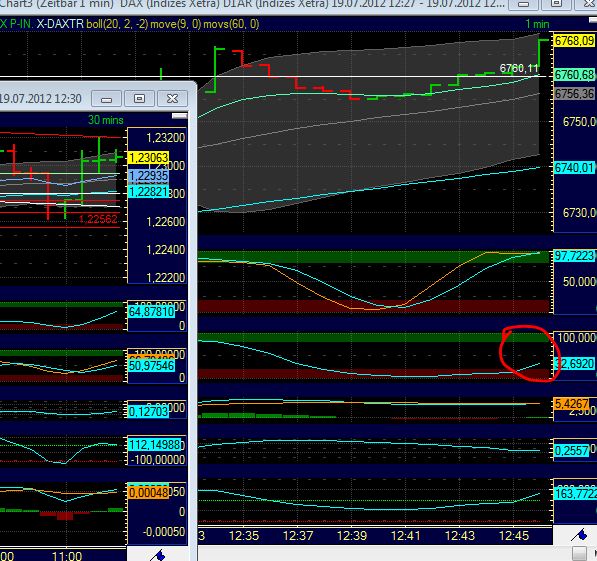Click the 12:39 time axis label
Viewport: 597px width, 561px height.
point(352,536)
